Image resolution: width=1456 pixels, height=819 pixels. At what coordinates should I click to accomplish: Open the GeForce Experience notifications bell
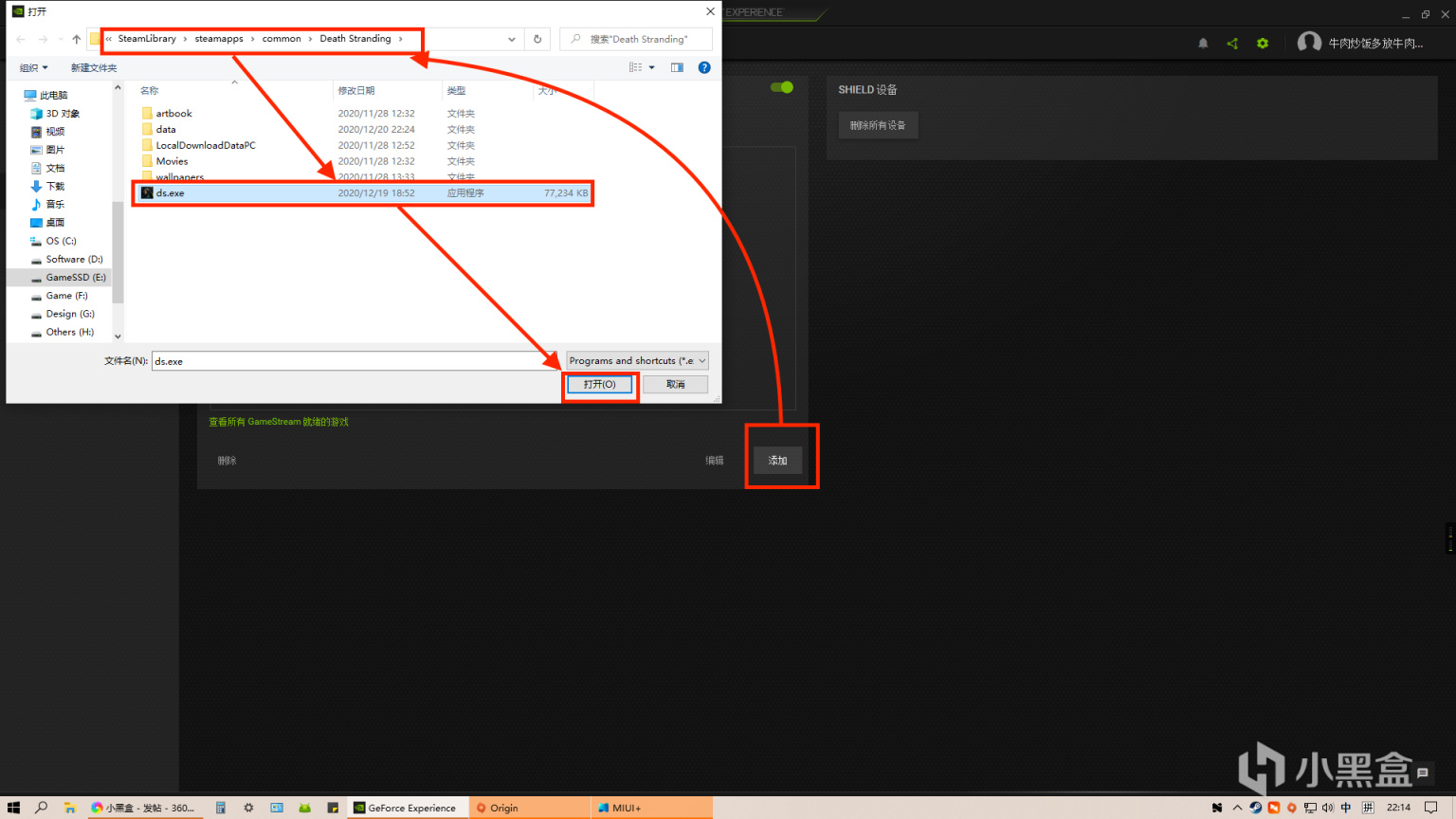point(1203,43)
